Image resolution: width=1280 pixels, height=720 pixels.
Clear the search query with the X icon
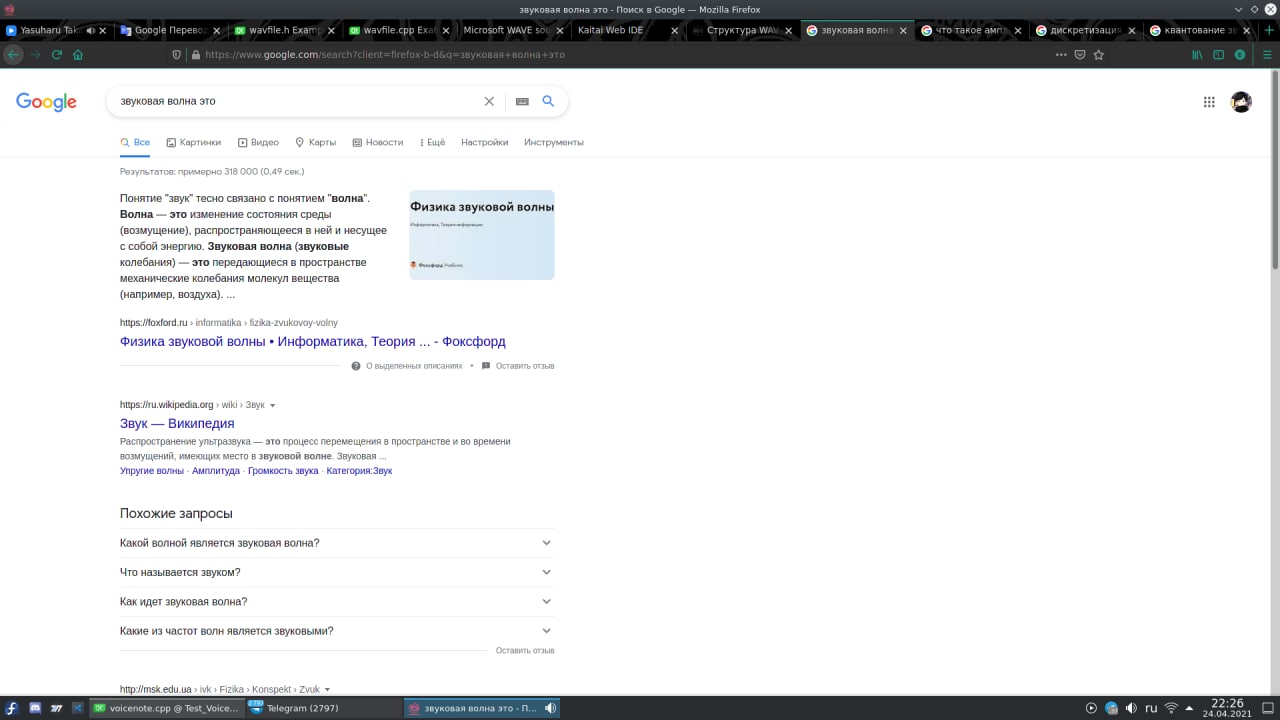(x=489, y=101)
